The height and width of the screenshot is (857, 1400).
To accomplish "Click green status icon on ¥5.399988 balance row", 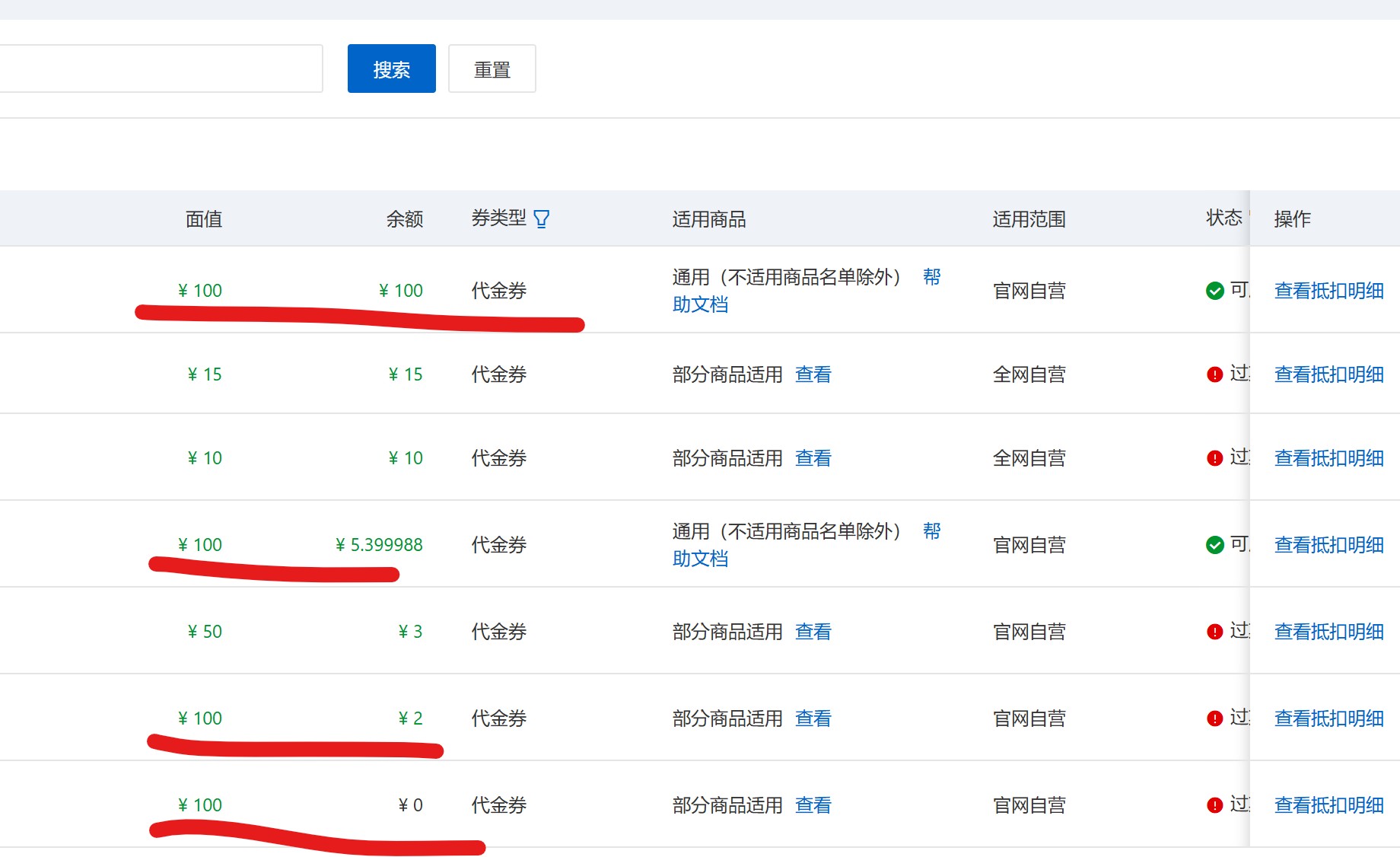I will click(1214, 545).
